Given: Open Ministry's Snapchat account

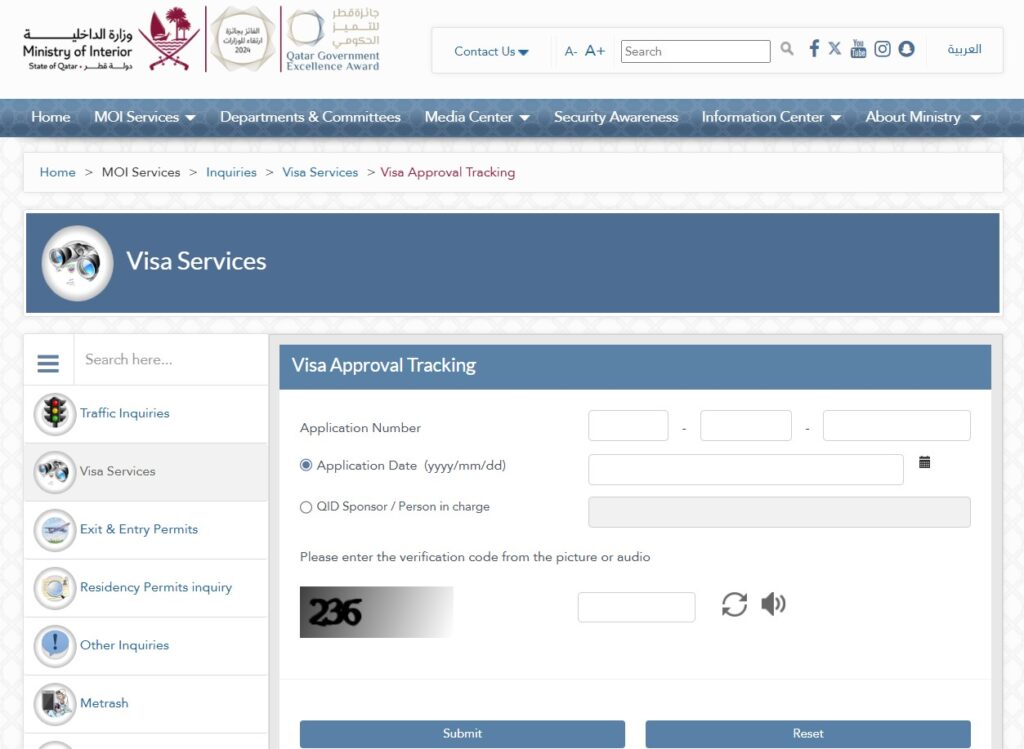Looking at the screenshot, I should 906,48.
